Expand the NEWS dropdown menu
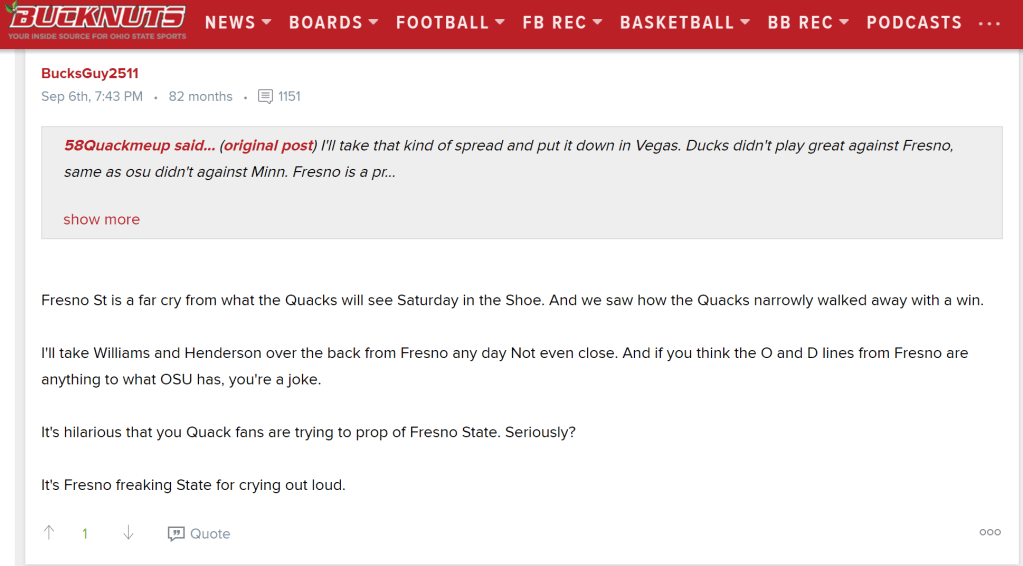 (x=238, y=22)
